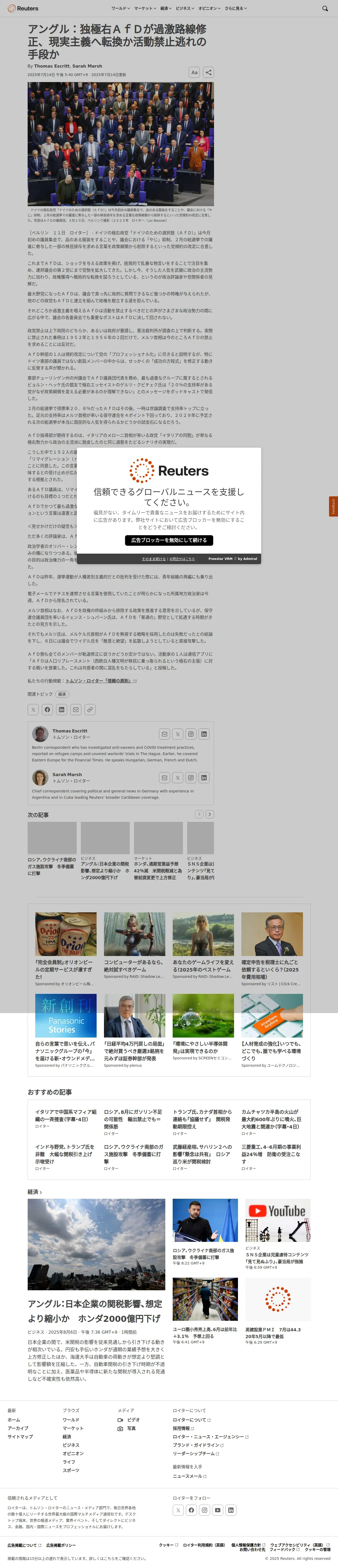
Task: Email Sarah Marsh via envelope icon
Action: coord(165,777)
